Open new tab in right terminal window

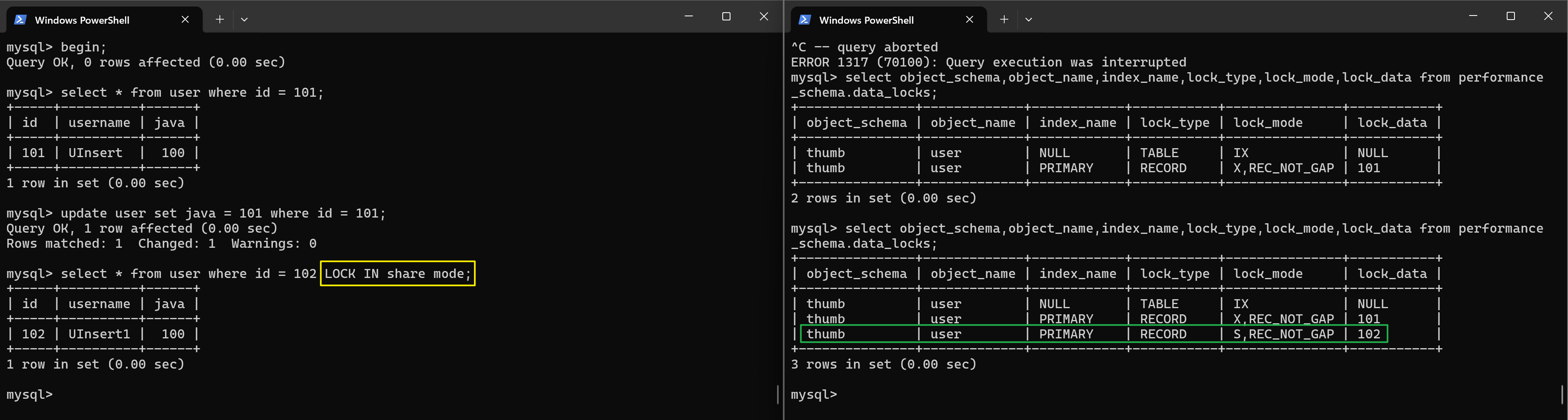coord(1004,20)
